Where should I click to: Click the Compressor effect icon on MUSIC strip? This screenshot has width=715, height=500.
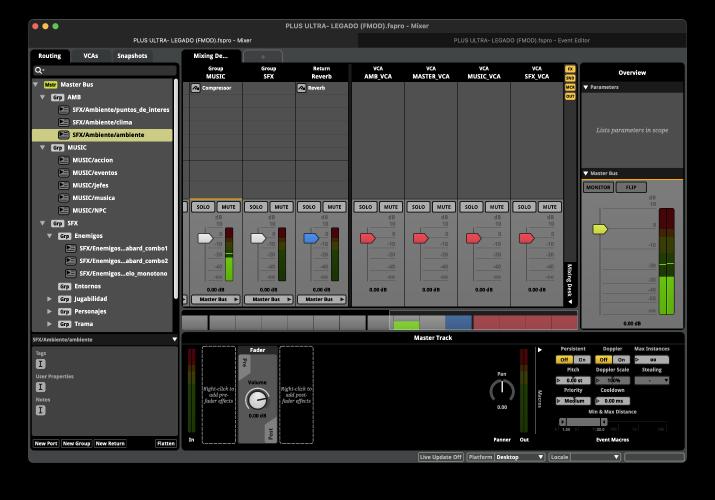pyautogui.click(x=196, y=88)
